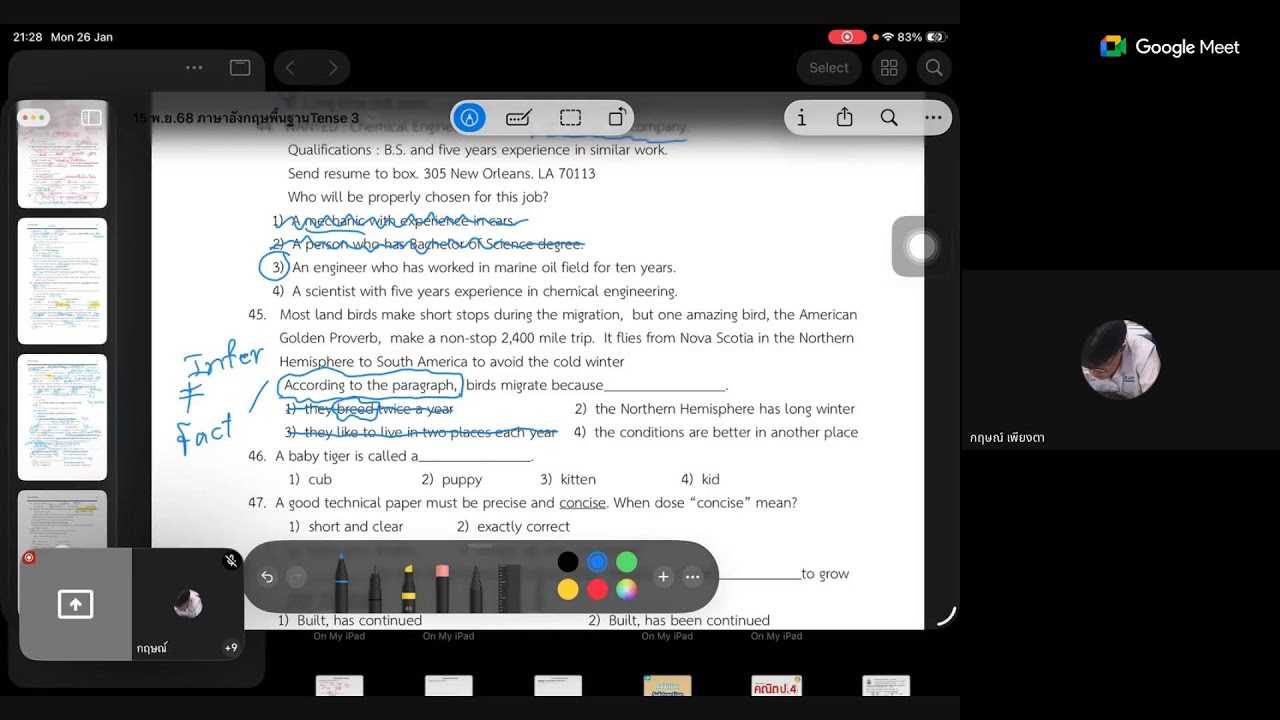Select the pink eraser tool
1280x720 pixels.
442,587
